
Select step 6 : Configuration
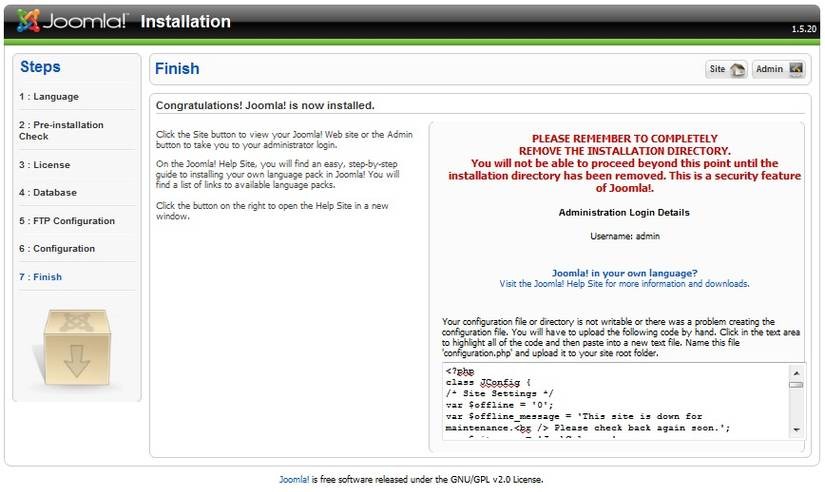tap(57, 248)
